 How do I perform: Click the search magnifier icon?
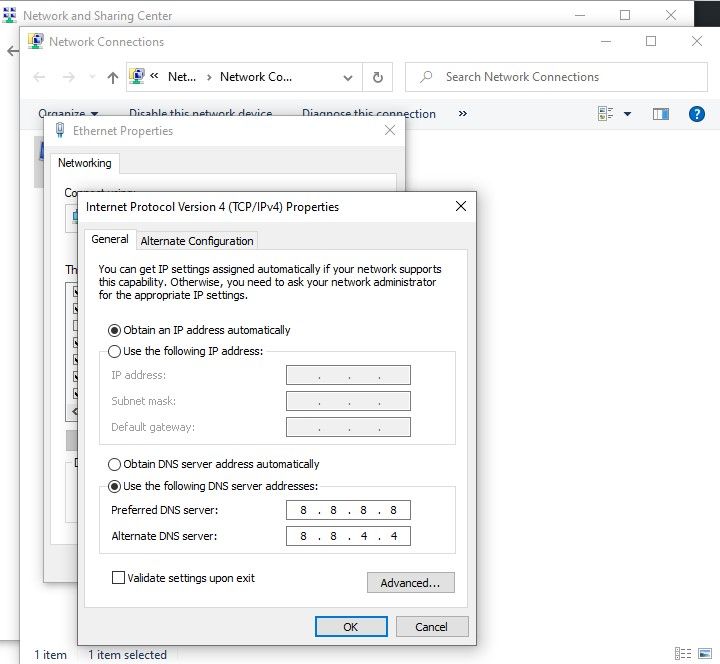pos(426,77)
